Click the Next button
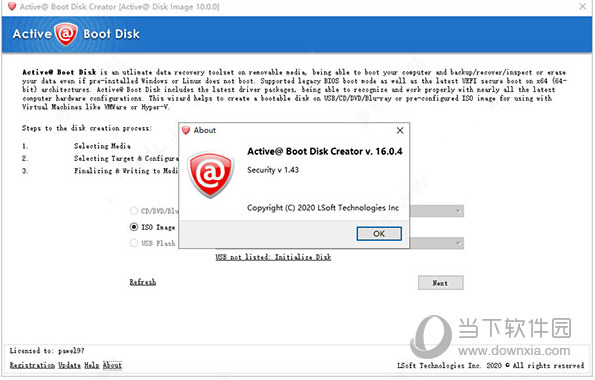 pyautogui.click(x=441, y=283)
